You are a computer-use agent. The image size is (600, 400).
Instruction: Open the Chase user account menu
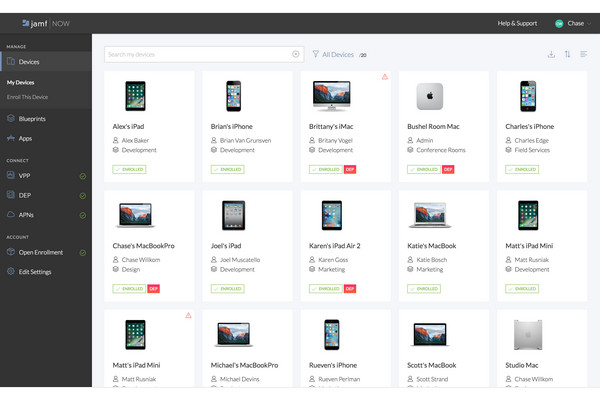(x=573, y=23)
